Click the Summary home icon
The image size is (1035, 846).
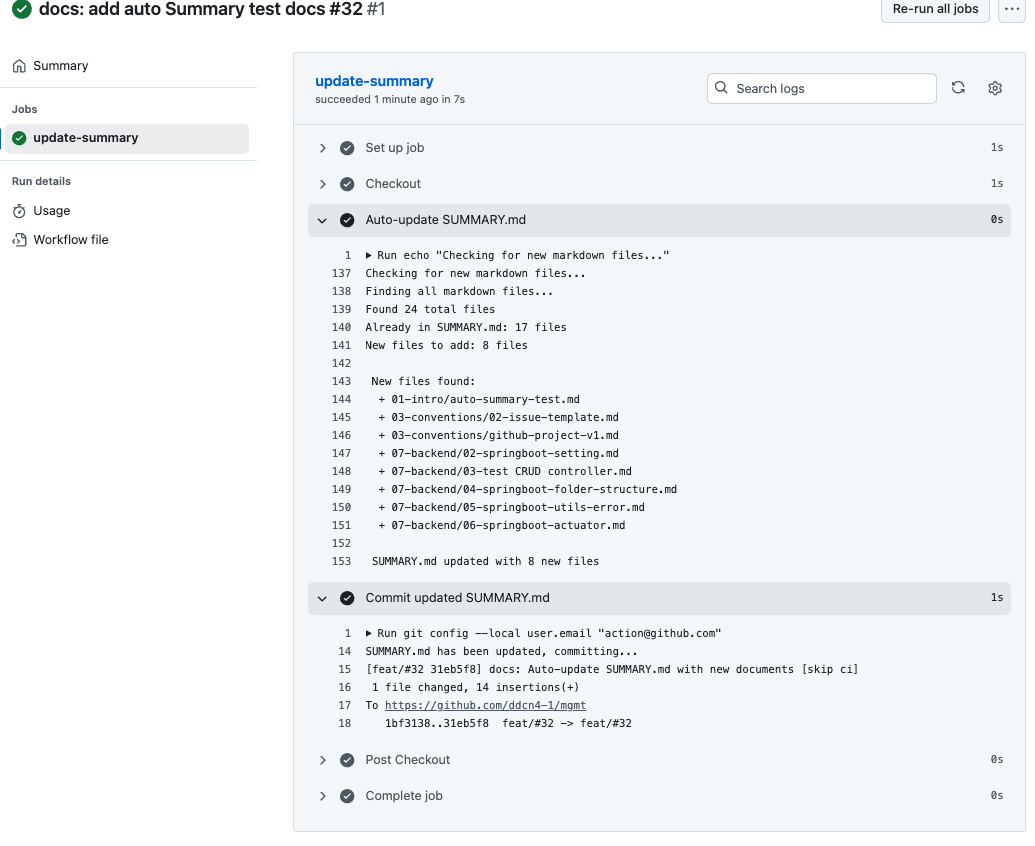click(19, 66)
